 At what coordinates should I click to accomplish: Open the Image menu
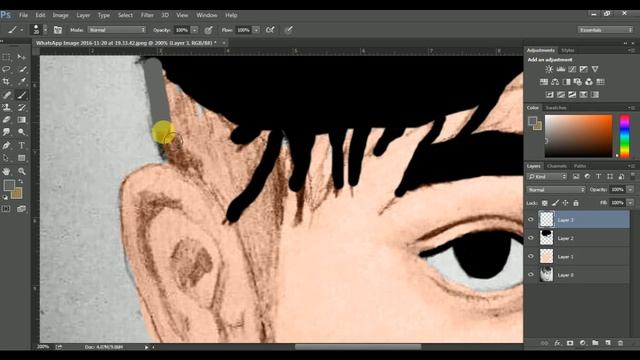pyautogui.click(x=60, y=15)
